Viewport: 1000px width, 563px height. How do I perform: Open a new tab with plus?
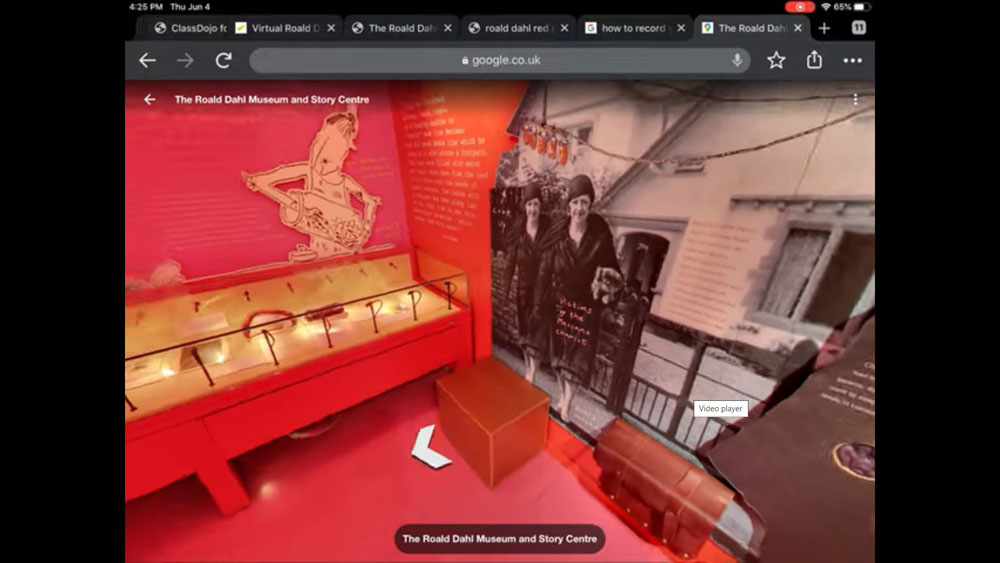(825, 28)
